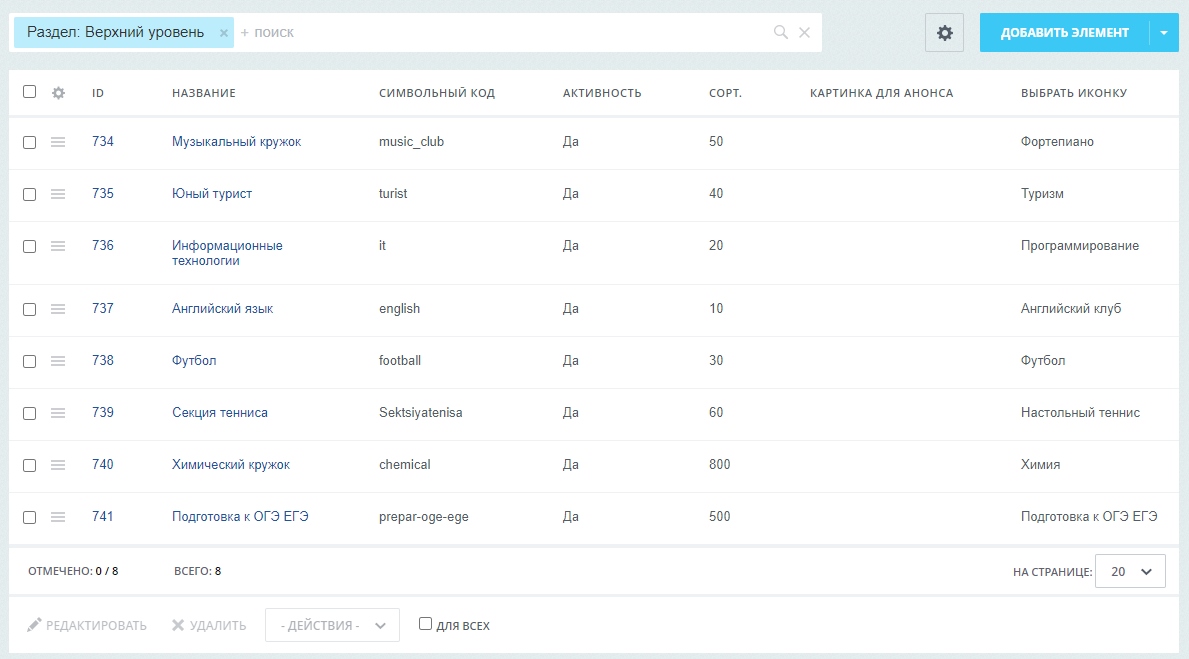Screen dimensions: 1189x659
Task: Click the Удалить button
Action: [209, 626]
